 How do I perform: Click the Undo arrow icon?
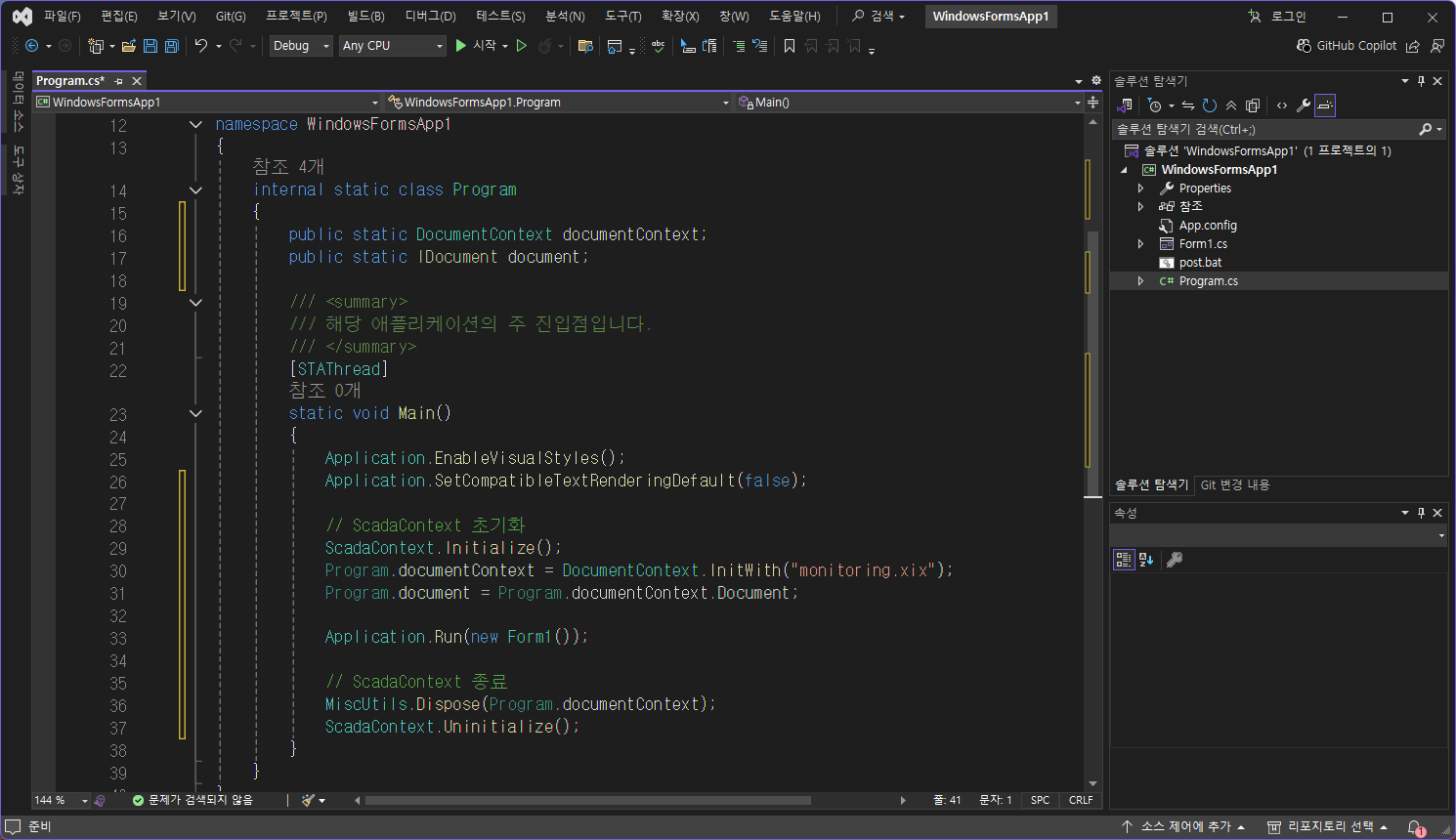[200, 46]
